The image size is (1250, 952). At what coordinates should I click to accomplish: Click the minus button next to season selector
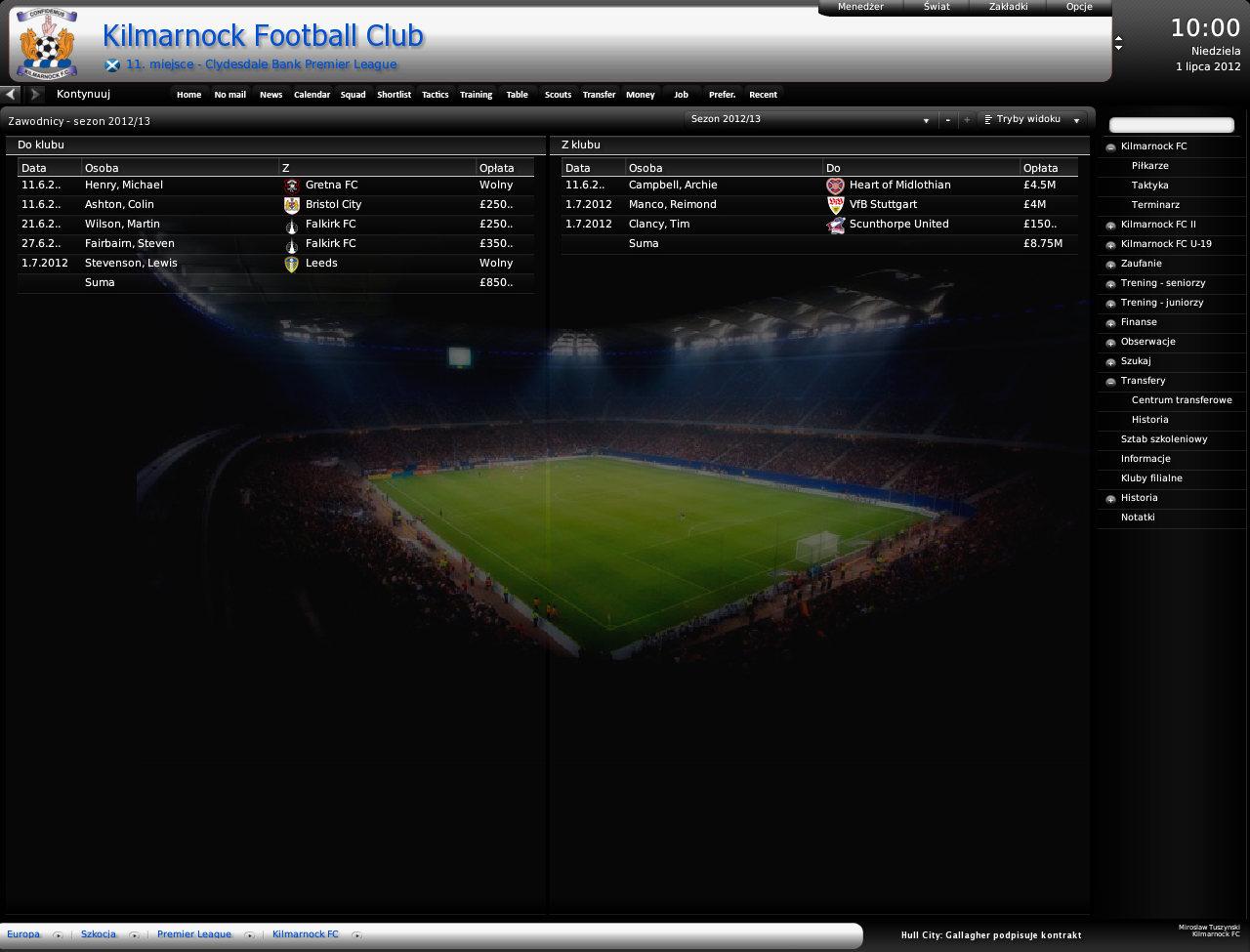pyautogui.click(x=947, y=120)
